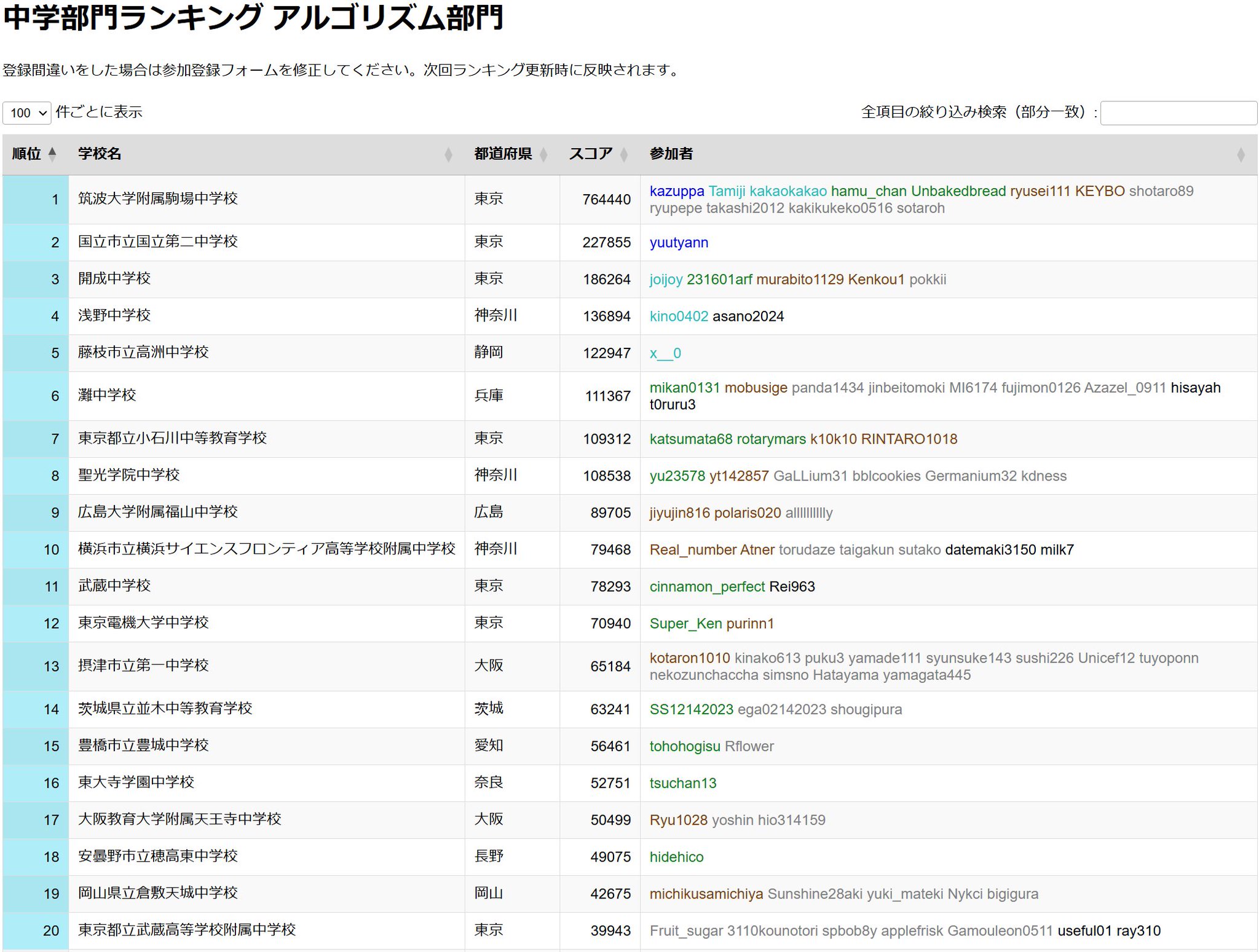Open yuutyann participant link
The width and height of the screenshot is (1259, 952).
click(679, 243)
